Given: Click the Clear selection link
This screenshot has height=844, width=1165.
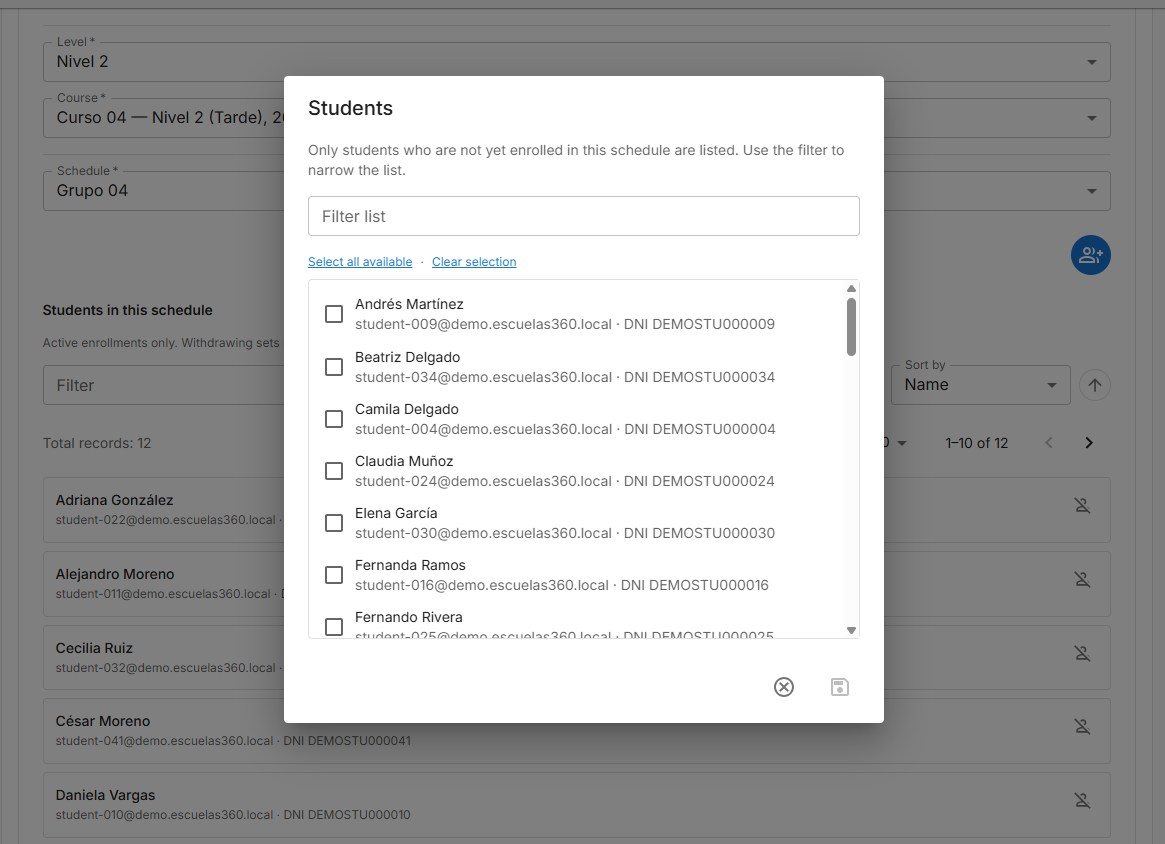Looking at the screenshot, I should (474, 262).
